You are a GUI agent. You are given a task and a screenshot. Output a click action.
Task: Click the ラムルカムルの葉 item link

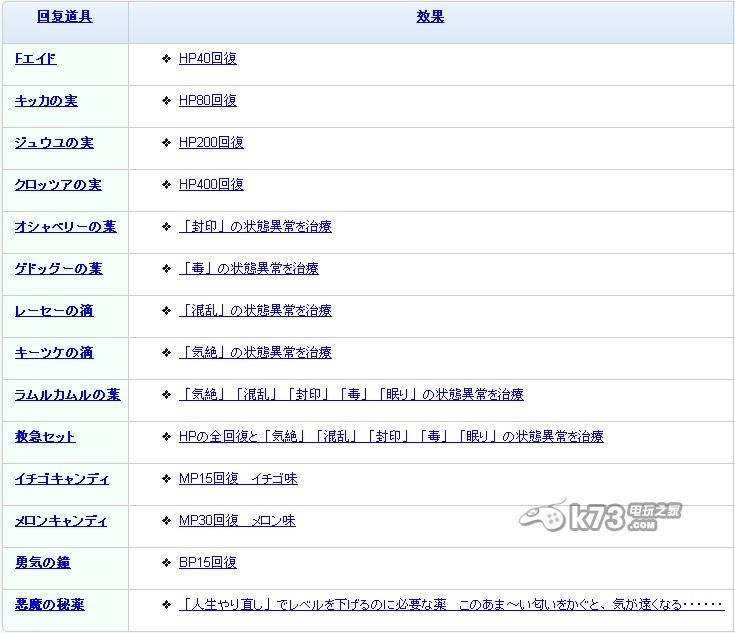(x=67, y=395)
